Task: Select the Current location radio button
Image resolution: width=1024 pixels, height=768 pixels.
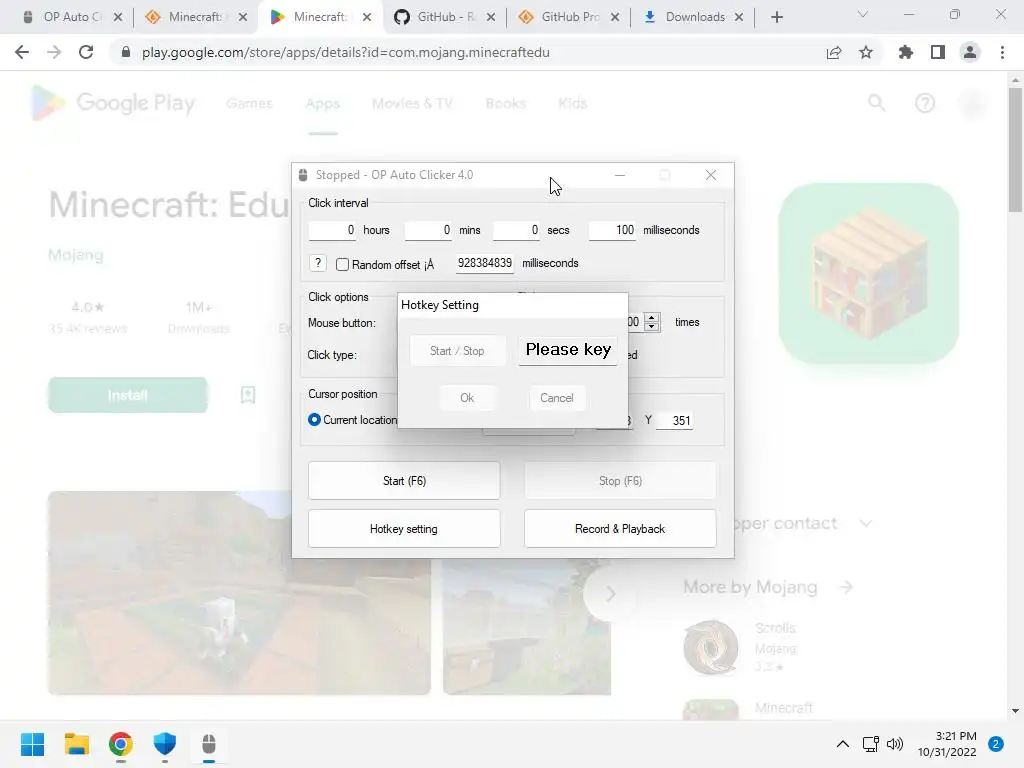Action: (314, 419)
